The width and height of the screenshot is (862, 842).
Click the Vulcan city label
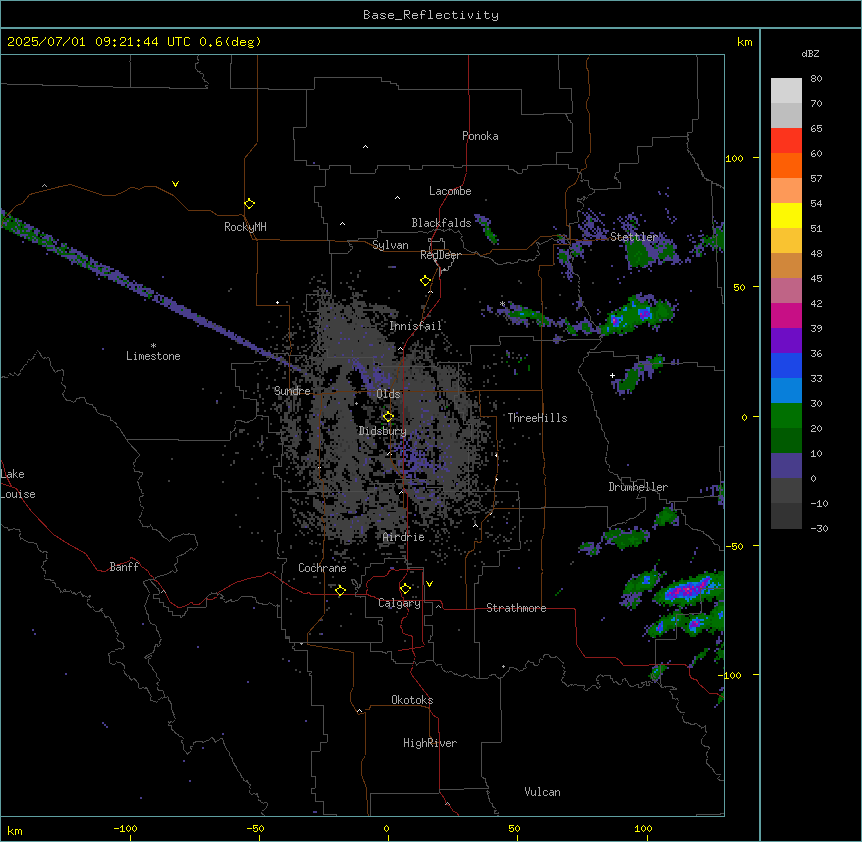(x=543, y=792)
